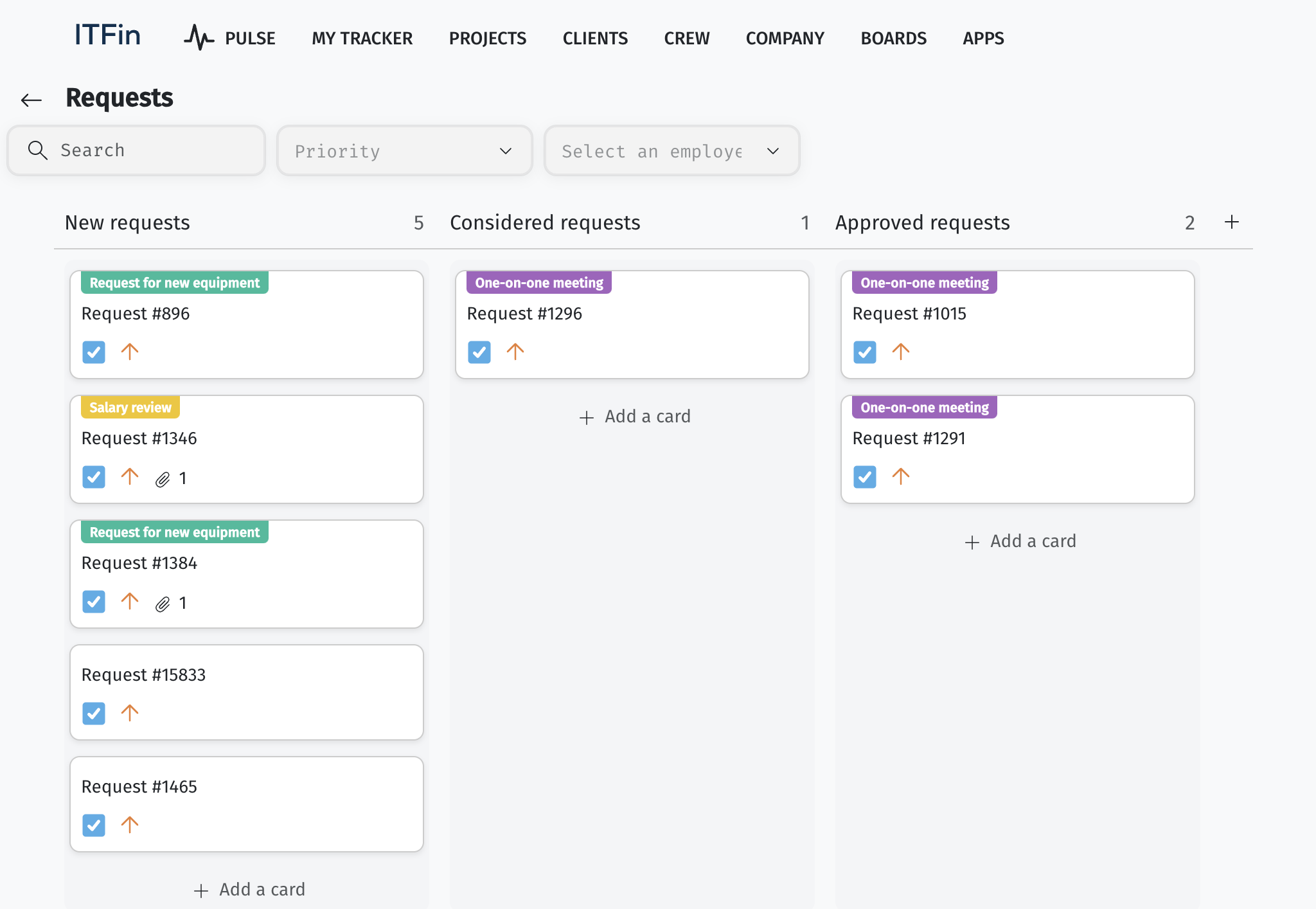Click green equipment label on Request #1384

175,532
